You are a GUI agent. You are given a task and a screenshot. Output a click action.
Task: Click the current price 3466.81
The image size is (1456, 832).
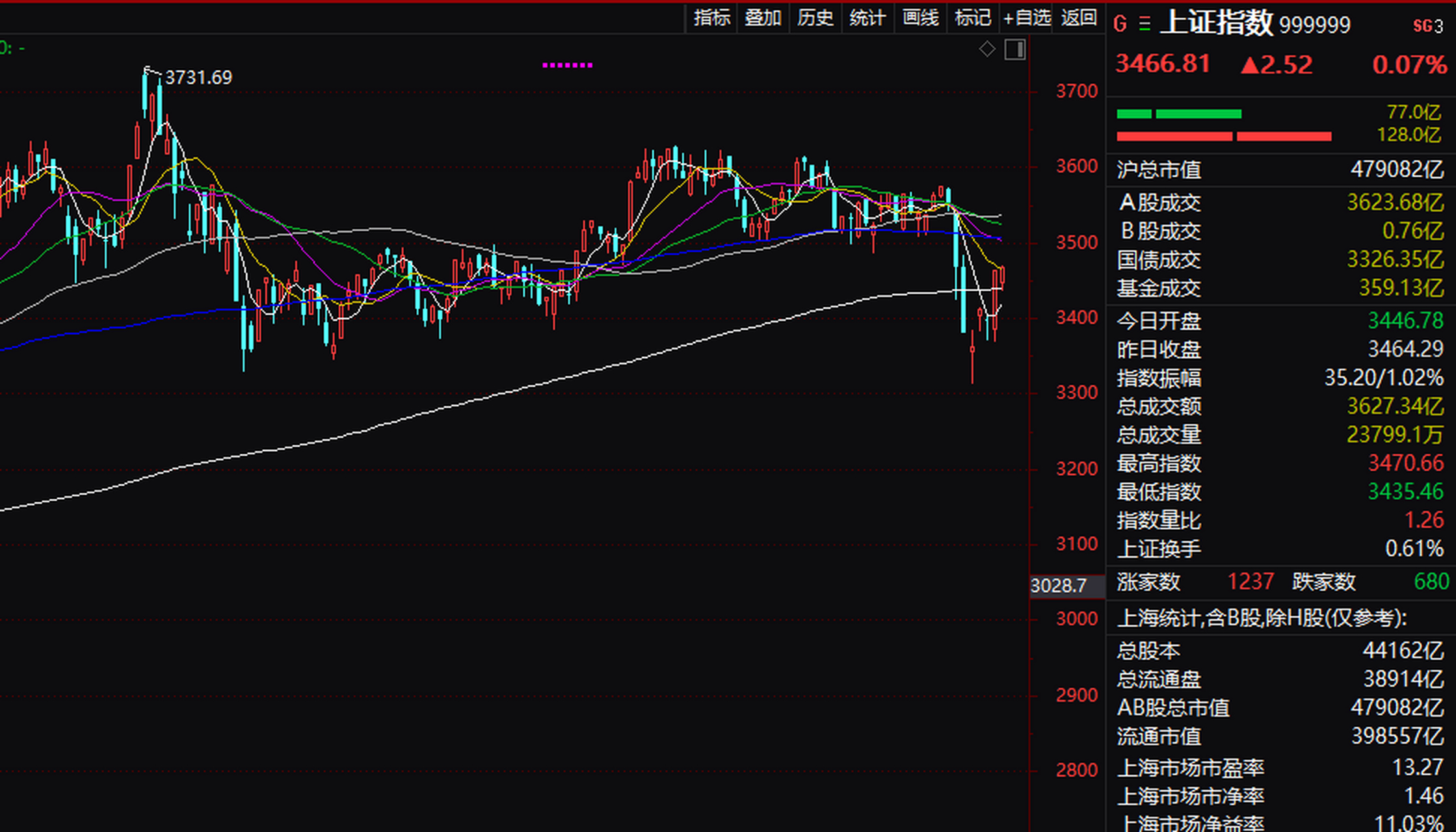coord(1163,64)
